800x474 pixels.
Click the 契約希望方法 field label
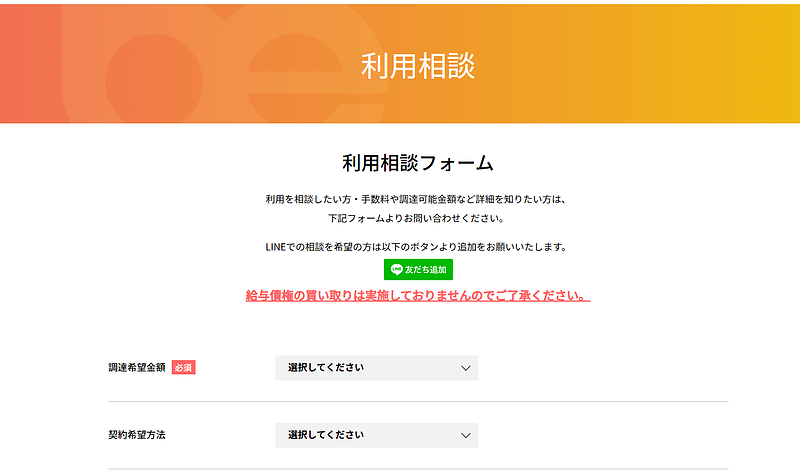click(x=136, y=435)
